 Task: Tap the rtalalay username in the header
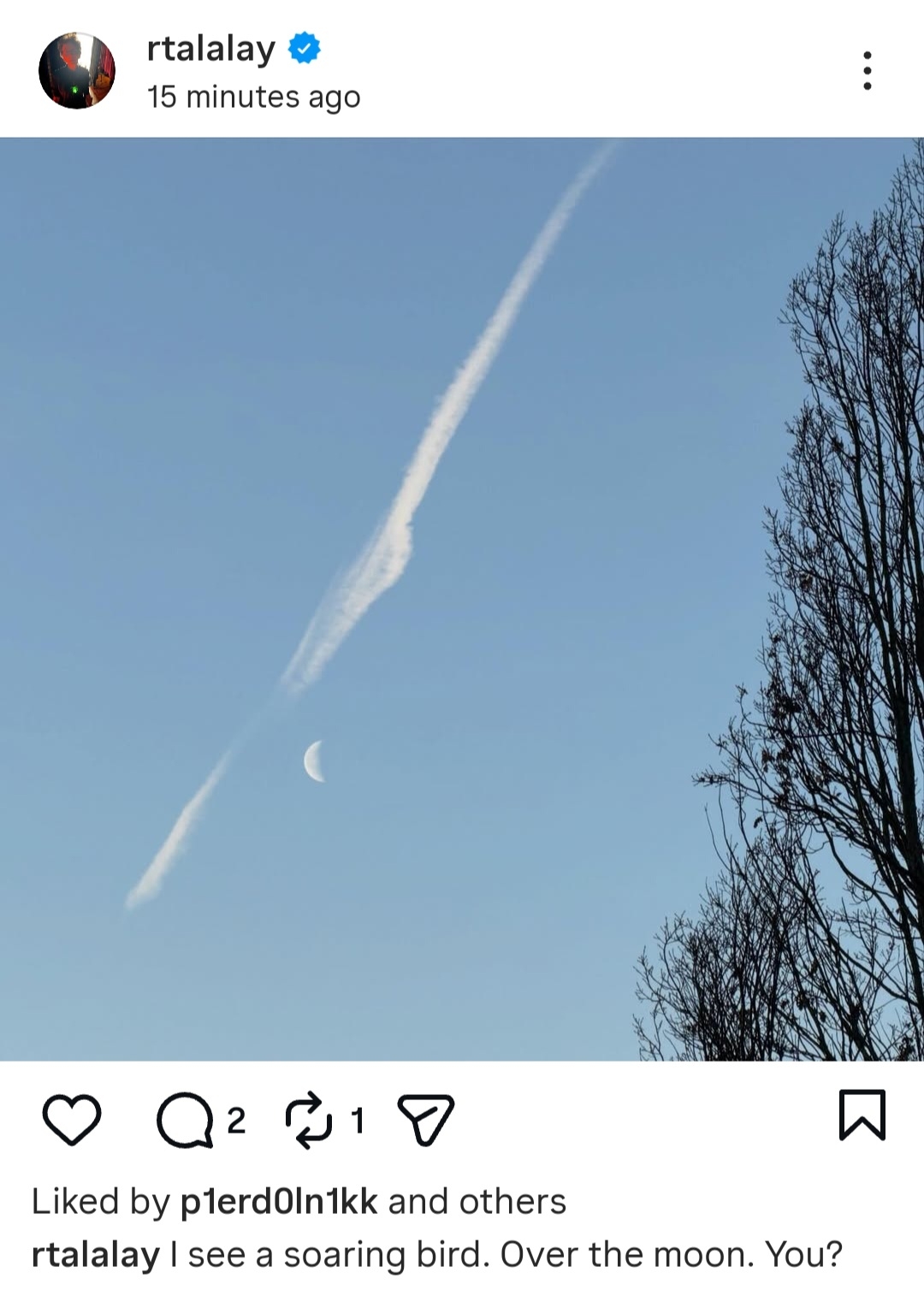pos(211,50)
